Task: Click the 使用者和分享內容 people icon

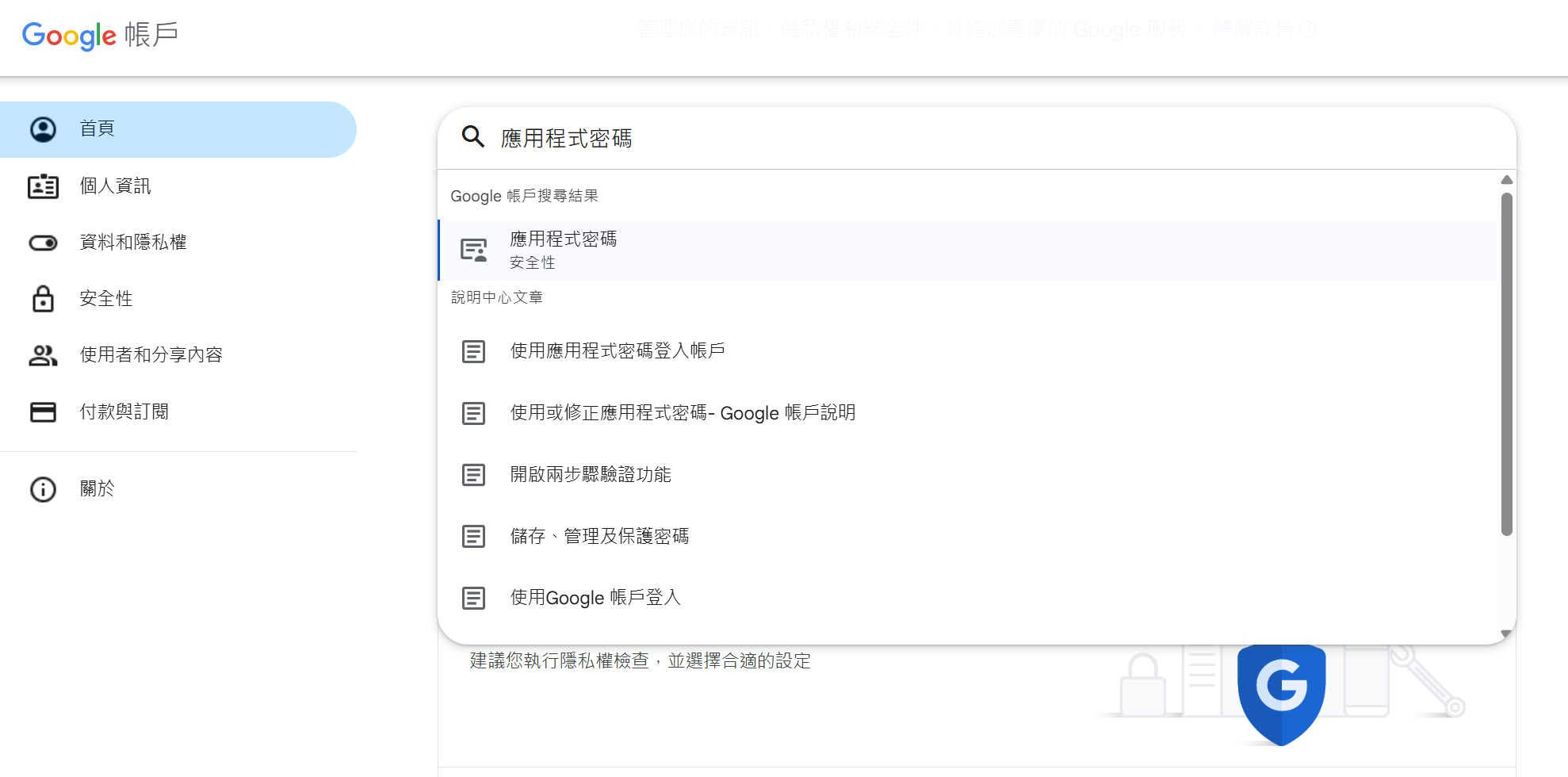Action: tap(43, 356)
